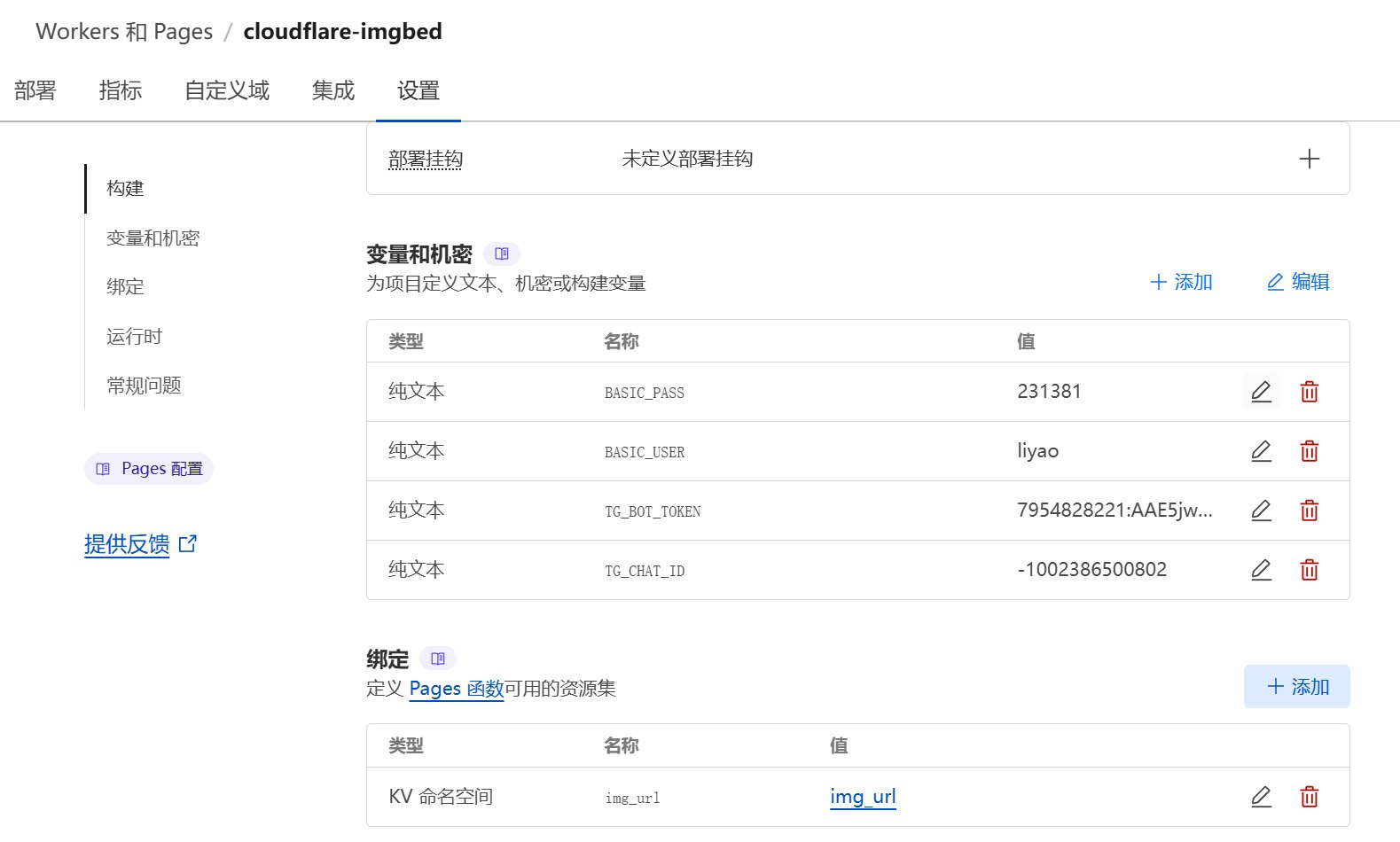The width and height of the screenshot is (1400, 842).
Task: Edit the BASIC_USER variable pencil icon
Action: pyautogui.click(x=1261, y=451)
